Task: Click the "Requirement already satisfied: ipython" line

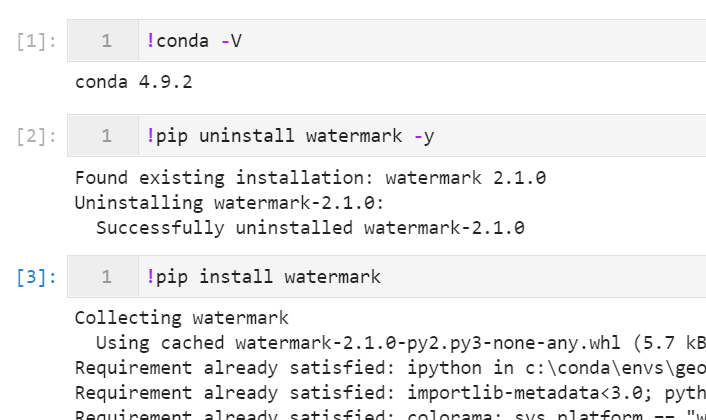Action: (390, 368)
